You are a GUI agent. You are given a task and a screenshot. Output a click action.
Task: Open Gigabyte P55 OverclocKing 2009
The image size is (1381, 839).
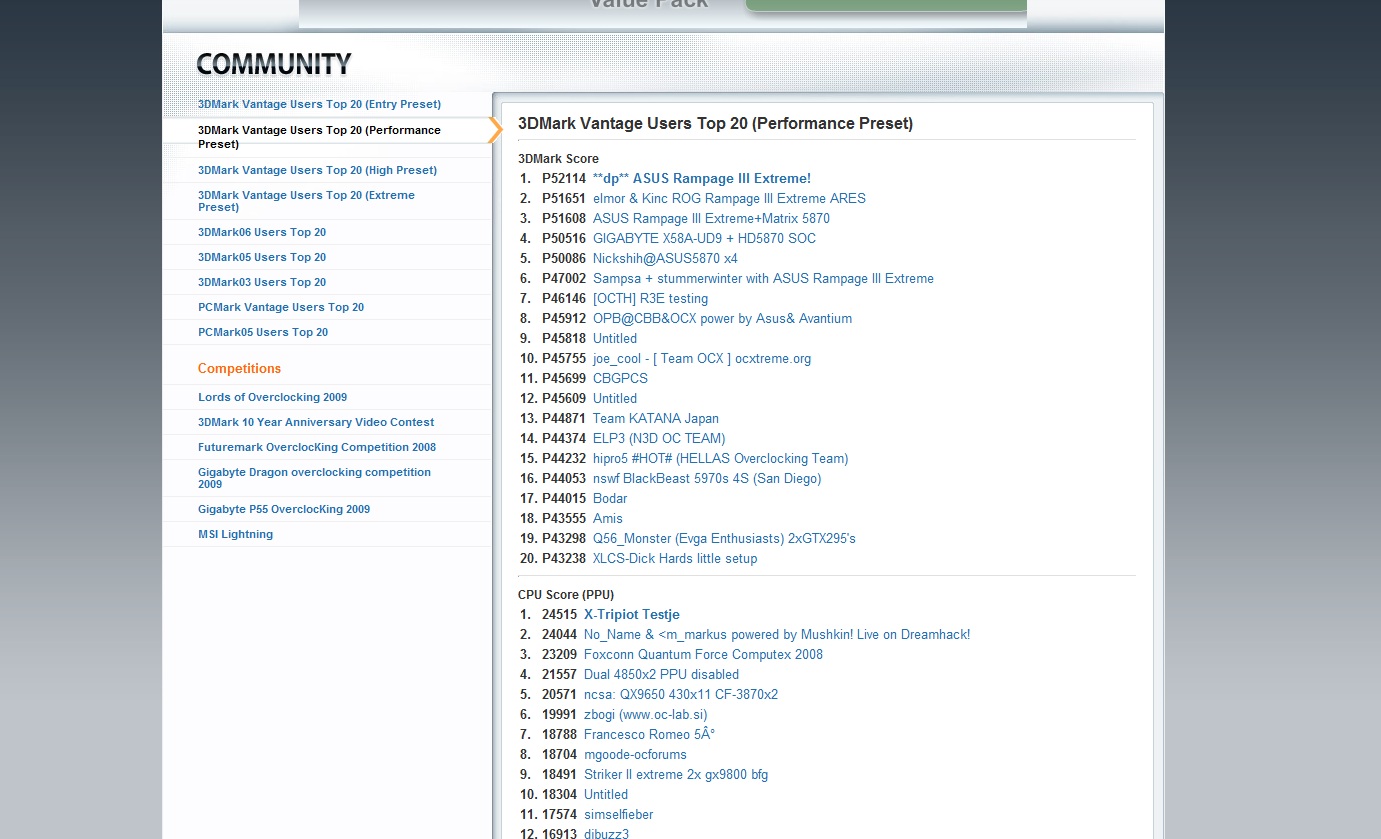pos(284,509)
